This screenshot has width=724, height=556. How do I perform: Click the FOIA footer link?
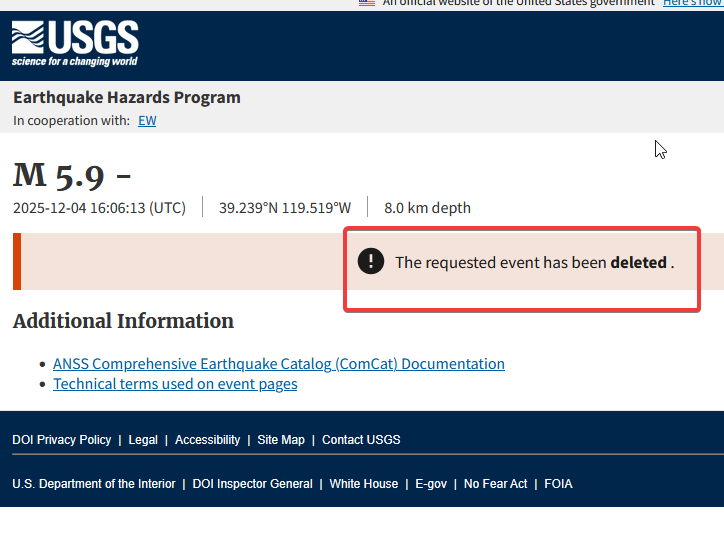(x=558, y=484)
